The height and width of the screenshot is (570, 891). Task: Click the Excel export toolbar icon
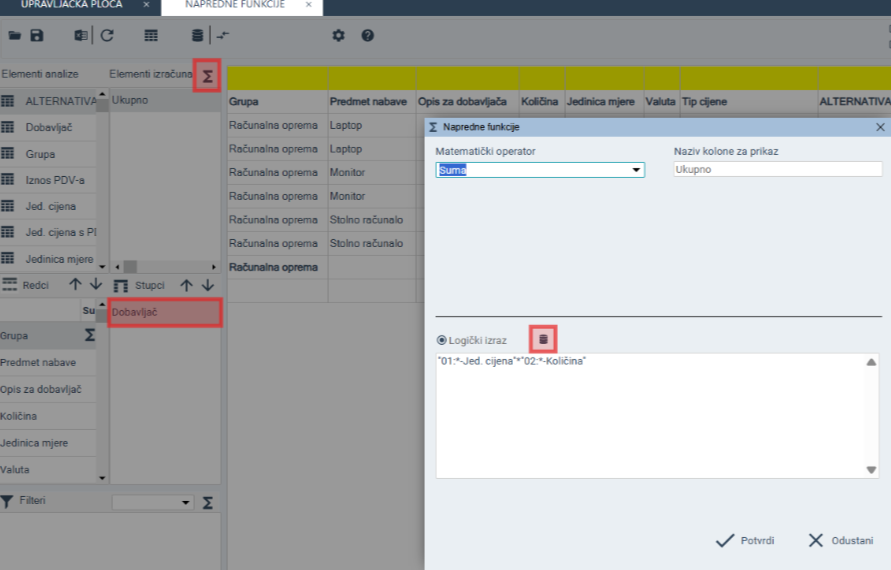[x=80, y=36]
